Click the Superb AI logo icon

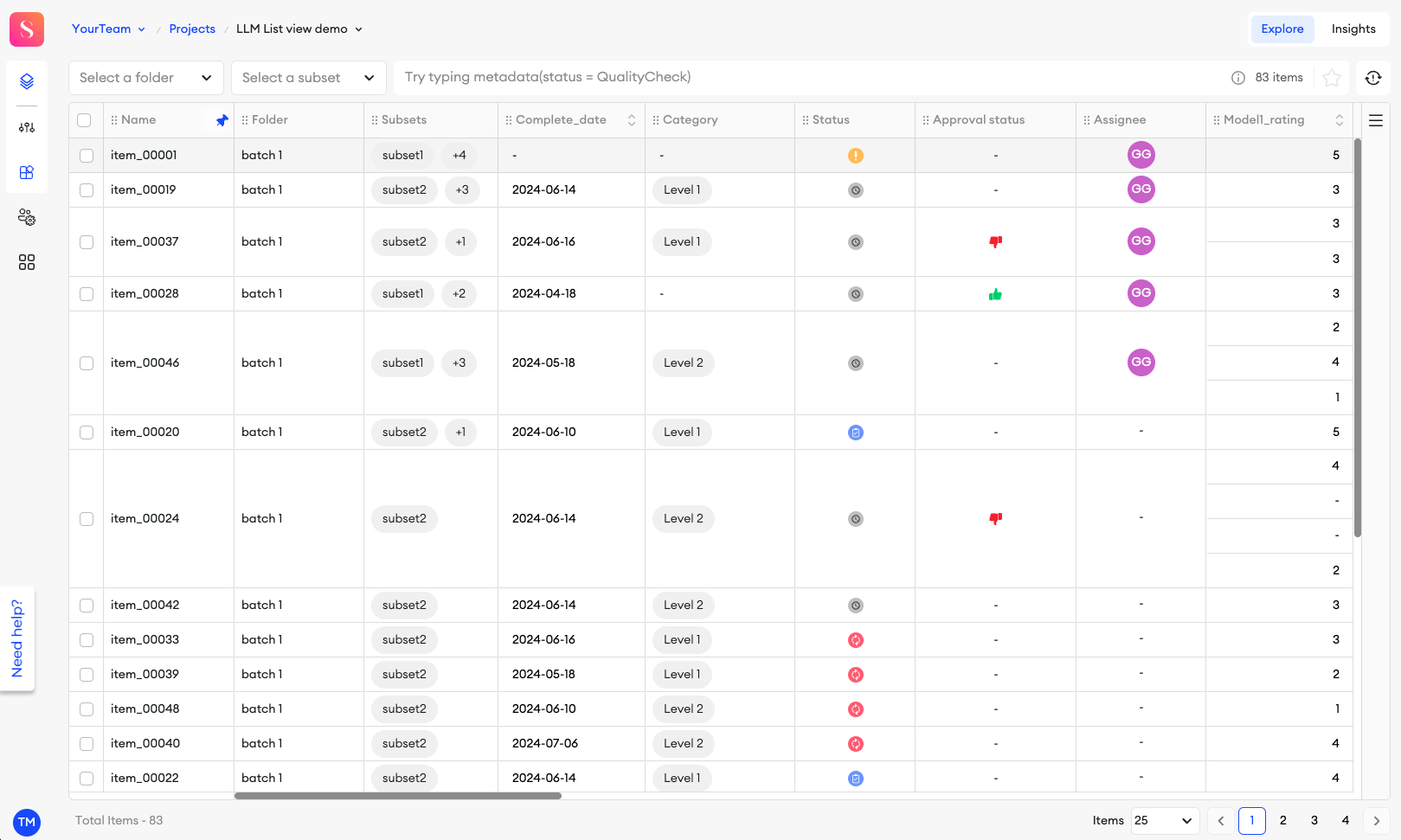(x=27, y=29)
